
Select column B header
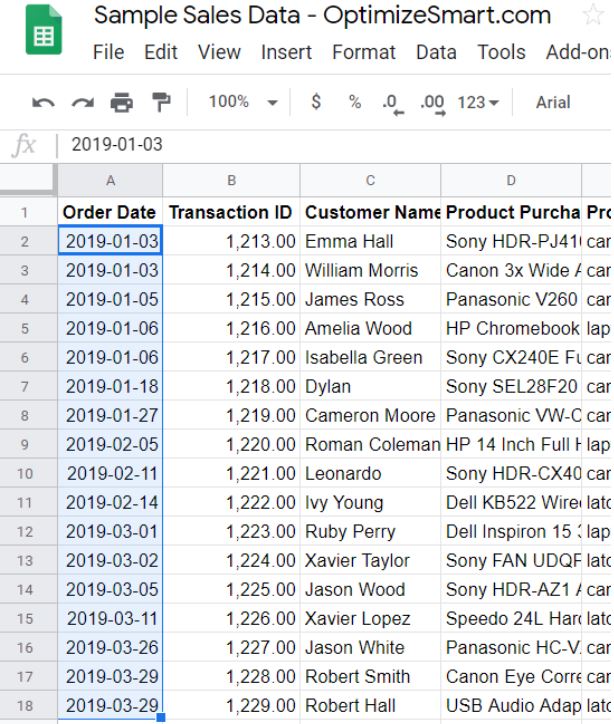click(231, 180)
